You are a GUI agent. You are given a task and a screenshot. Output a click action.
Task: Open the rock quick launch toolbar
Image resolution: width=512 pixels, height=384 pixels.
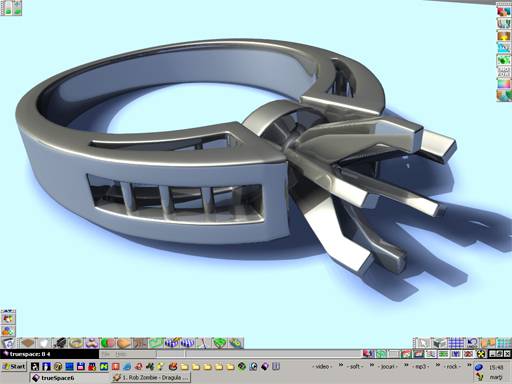pyautogui.click(x=452, y=366)
